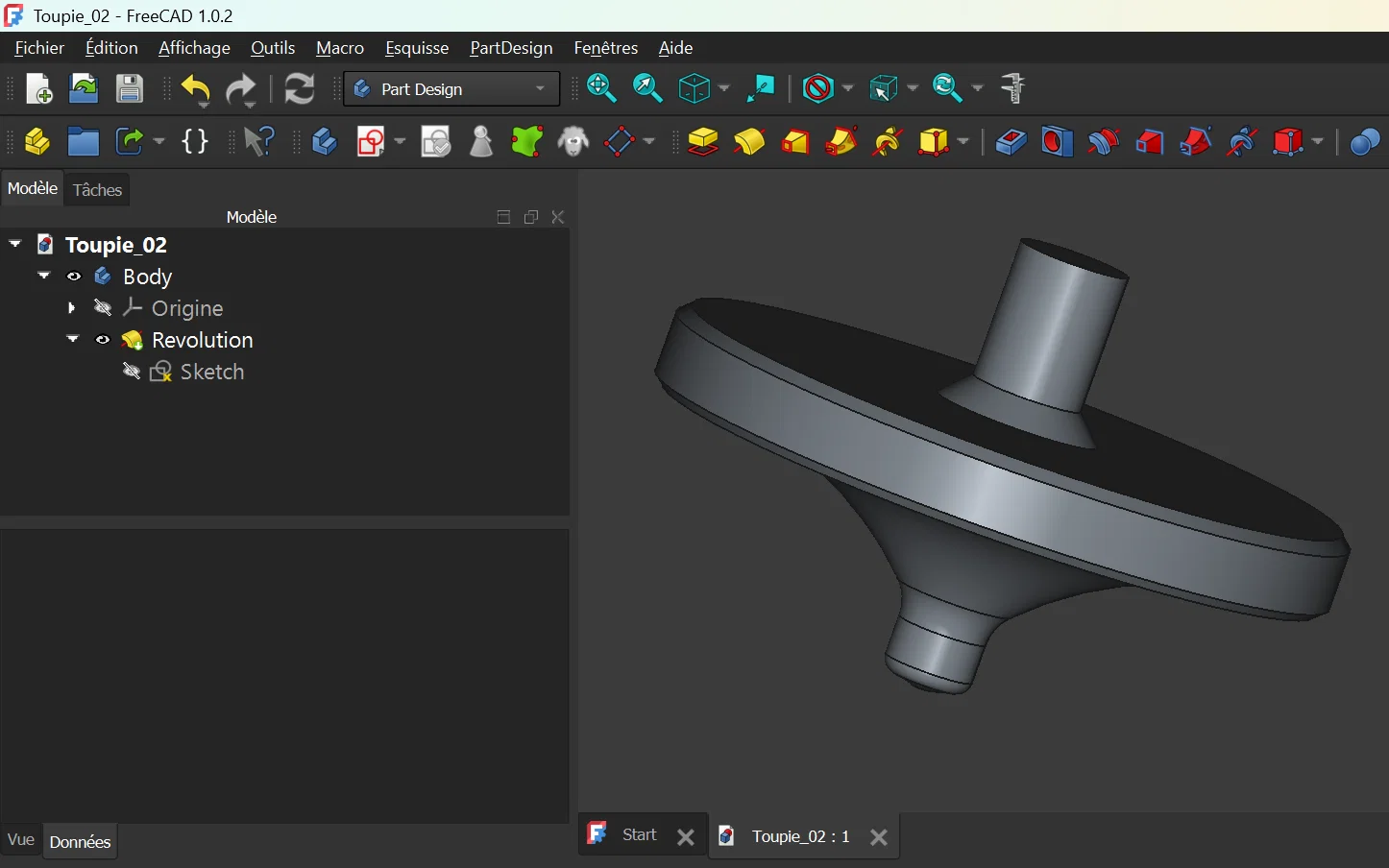Image resolution: width=1389 pixels, height=868 pixels.
Task: Click the Pocket tool icon
Action: tap(1010, 142)
